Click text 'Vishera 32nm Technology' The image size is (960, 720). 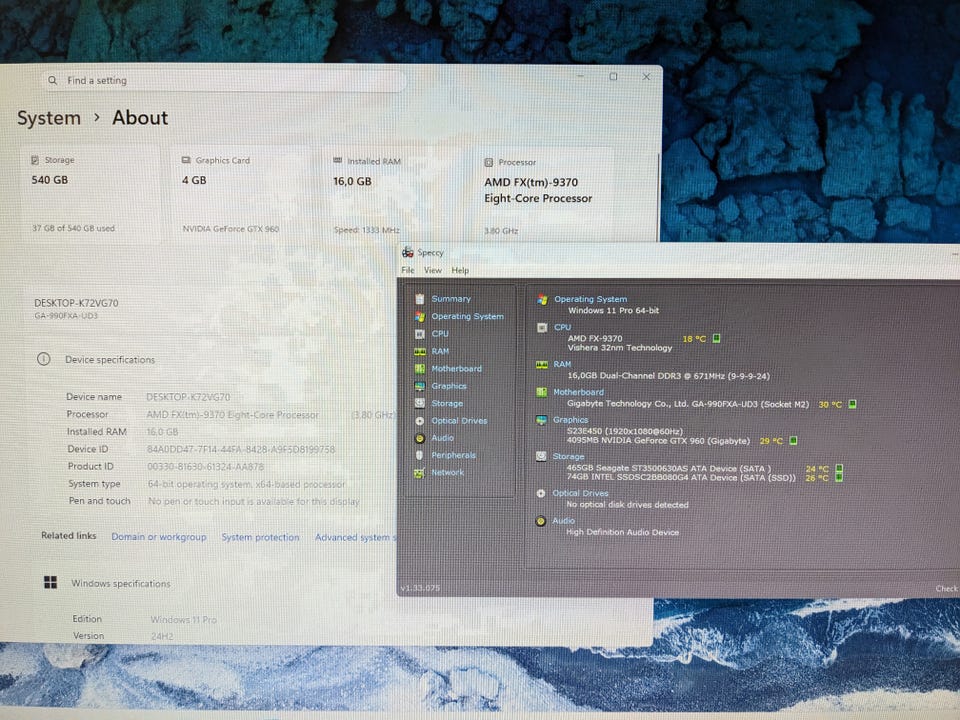[x=620, y=348]
